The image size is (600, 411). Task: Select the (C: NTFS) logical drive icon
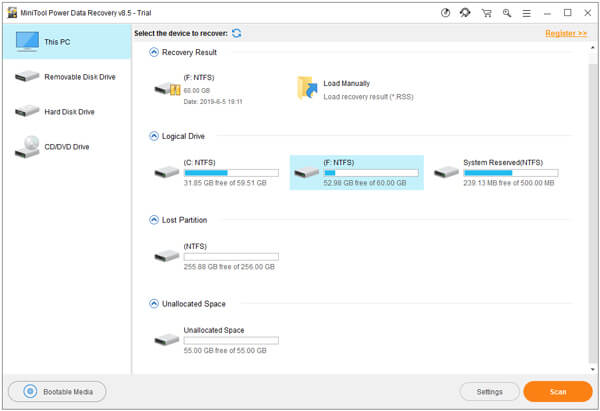(x=167, y=172)
